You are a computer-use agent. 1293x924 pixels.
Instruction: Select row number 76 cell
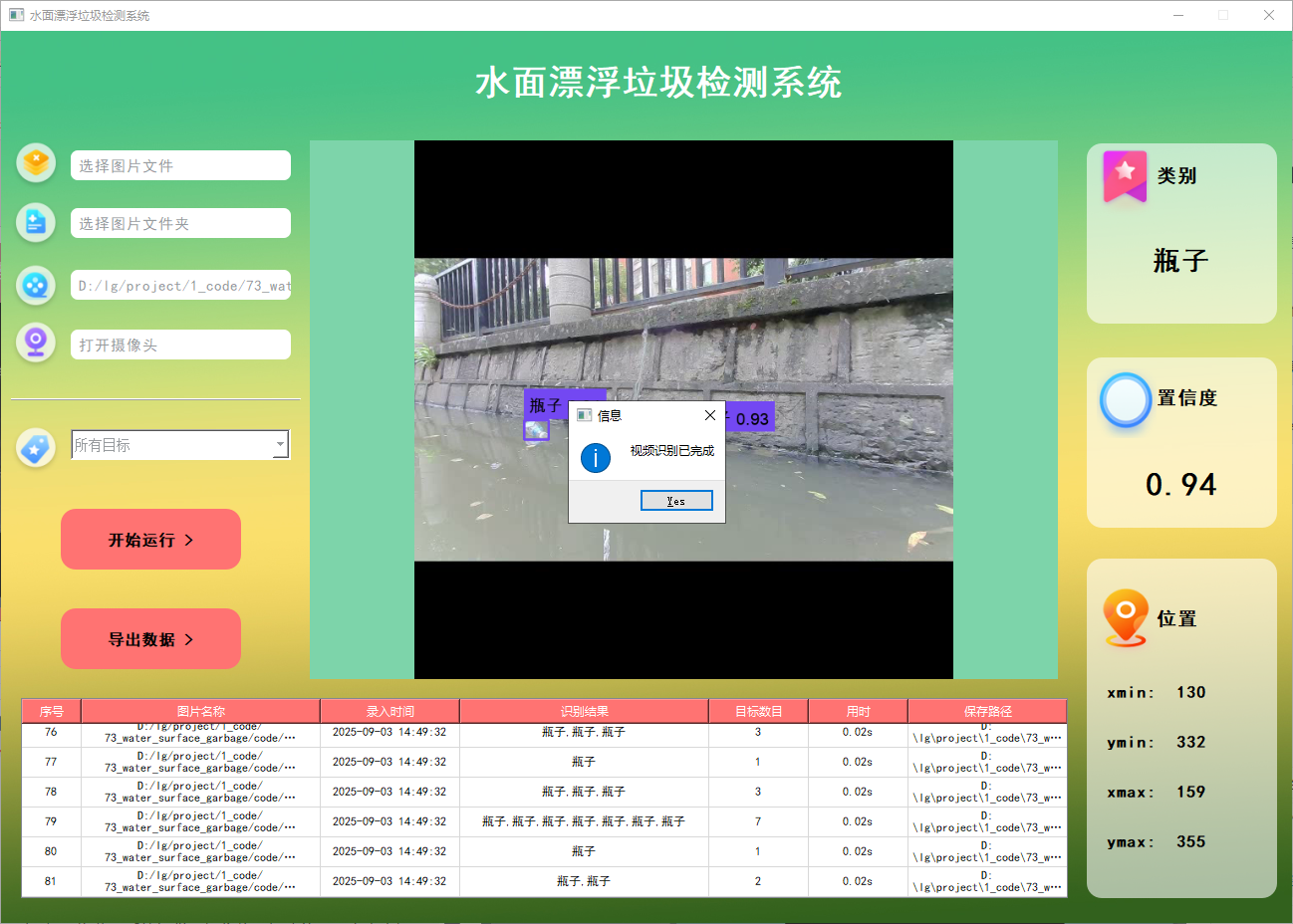(51, 733)
